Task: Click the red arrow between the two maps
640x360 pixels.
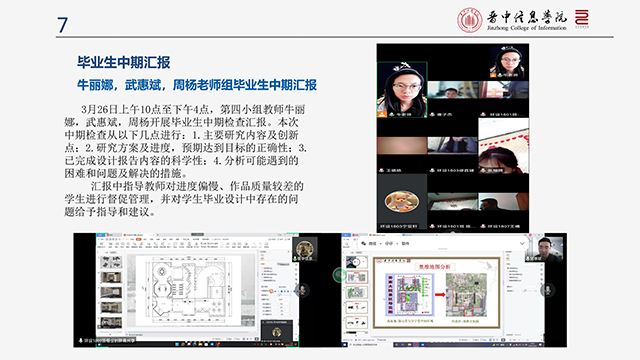Action: coord(440,294)
